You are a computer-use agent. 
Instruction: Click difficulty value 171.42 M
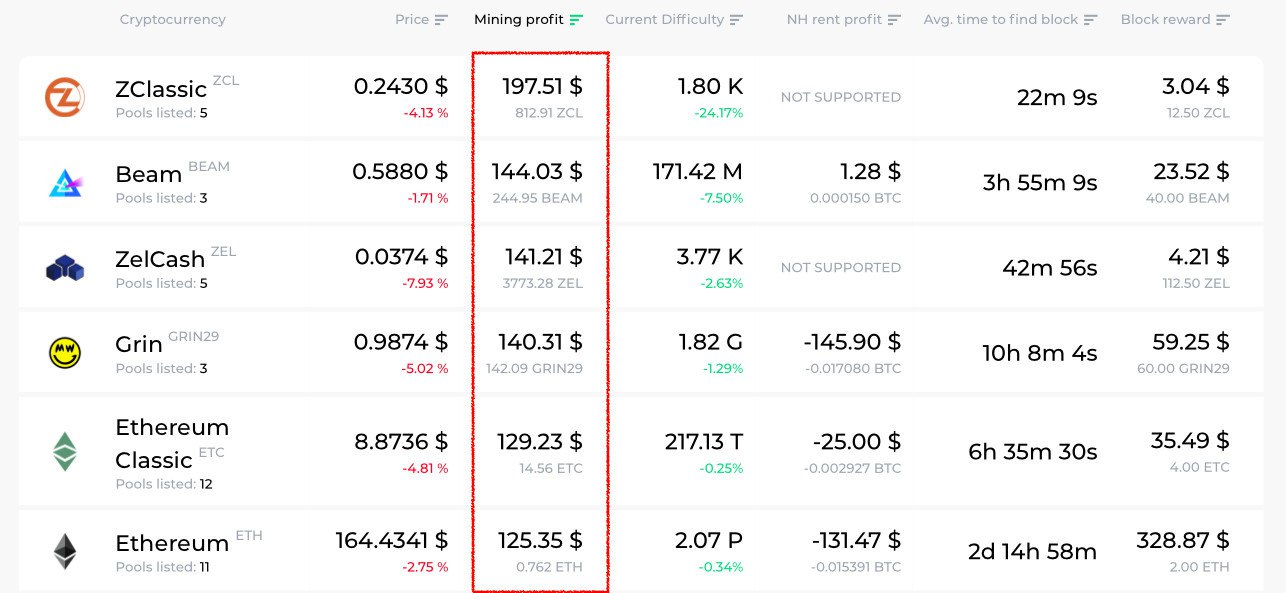(x=698, y=172)
